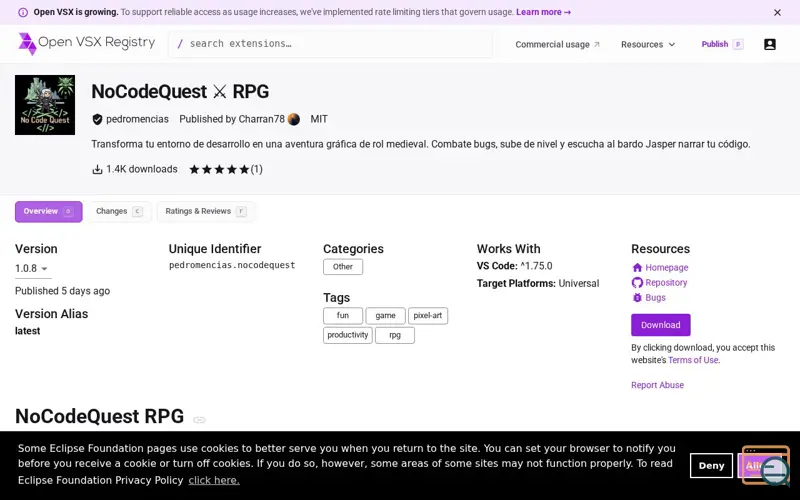Click the Homepage house icon
Screen dimensions: 800x500
pyautogui.click(x=637, y=267)
